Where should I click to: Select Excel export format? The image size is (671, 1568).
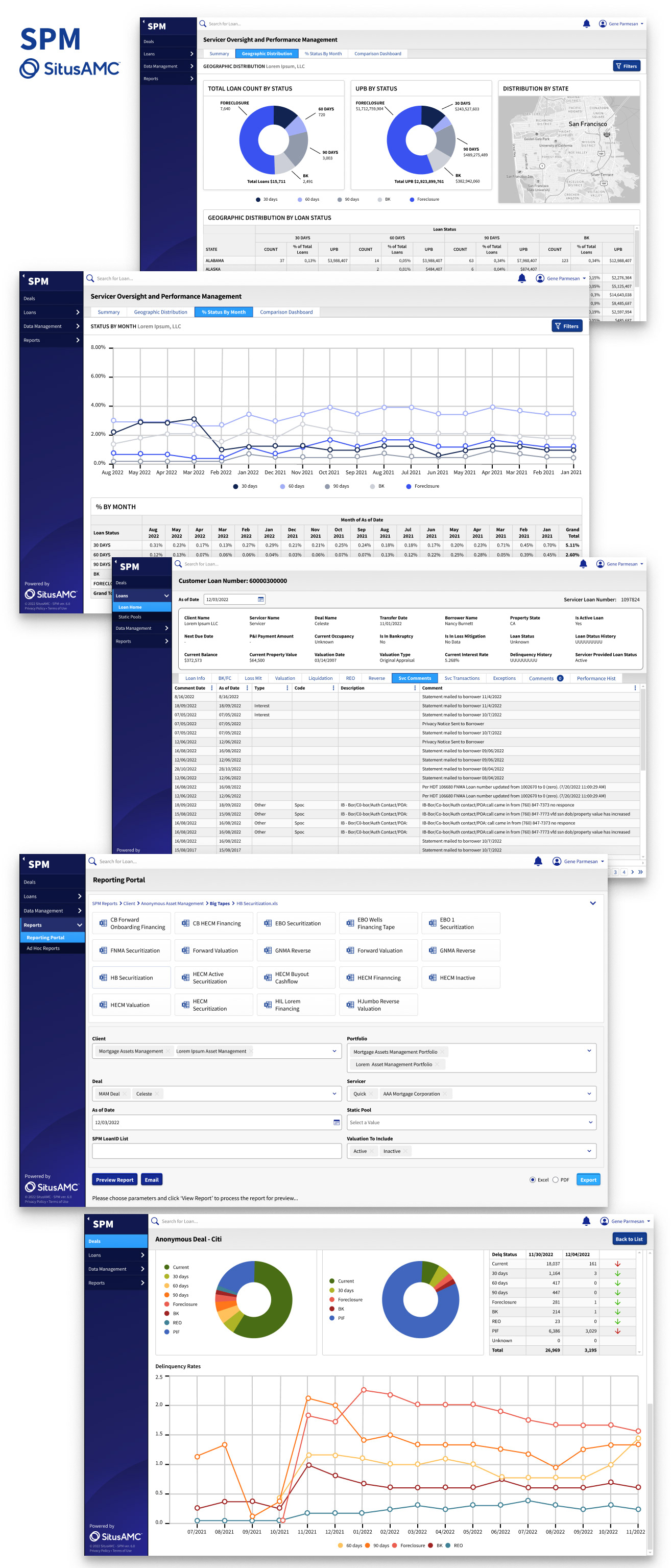pyautogui.click(x=533, y=1180)
